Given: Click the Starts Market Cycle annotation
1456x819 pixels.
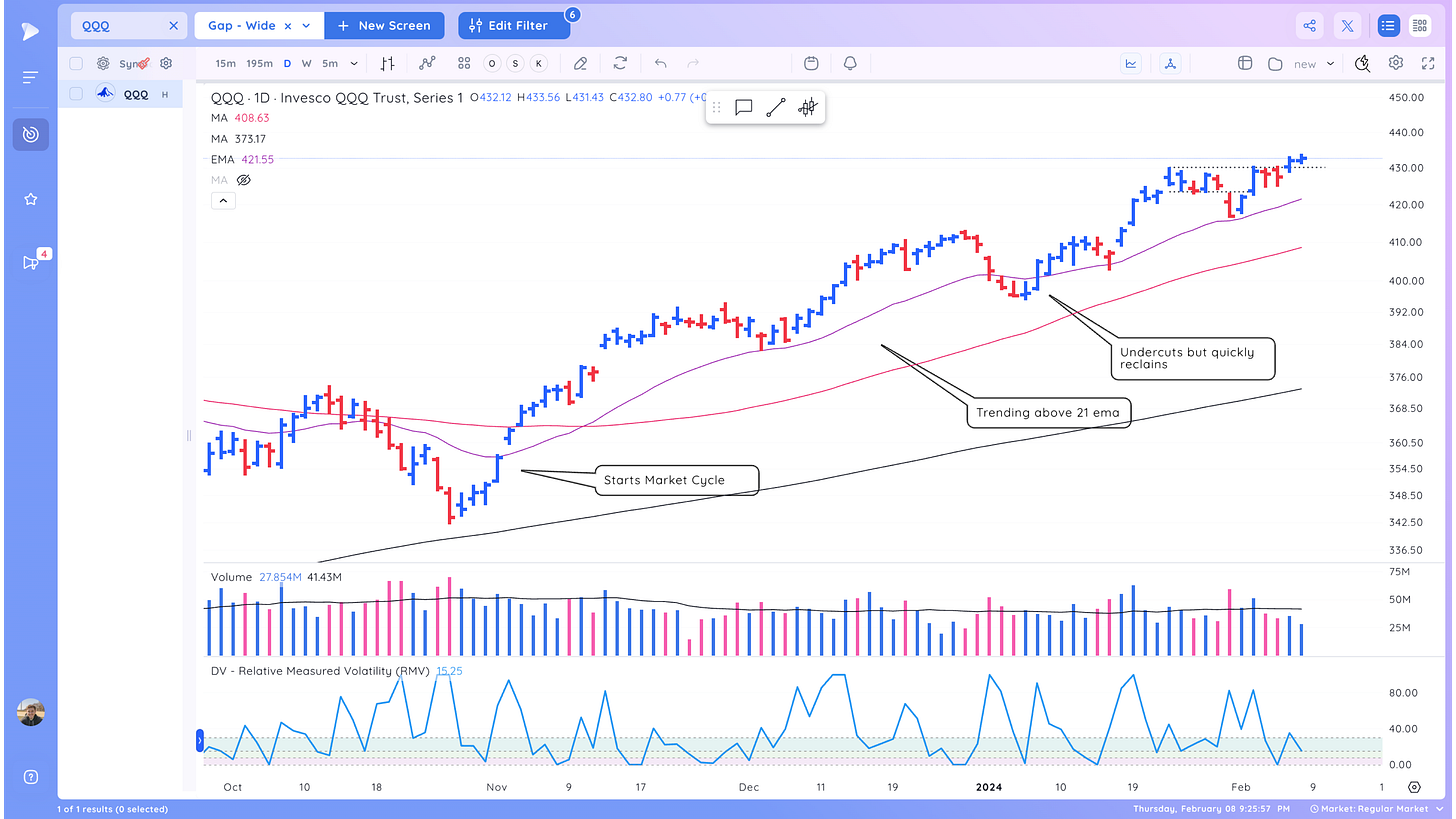Looking at the screenshot, I should click(677, 480).
